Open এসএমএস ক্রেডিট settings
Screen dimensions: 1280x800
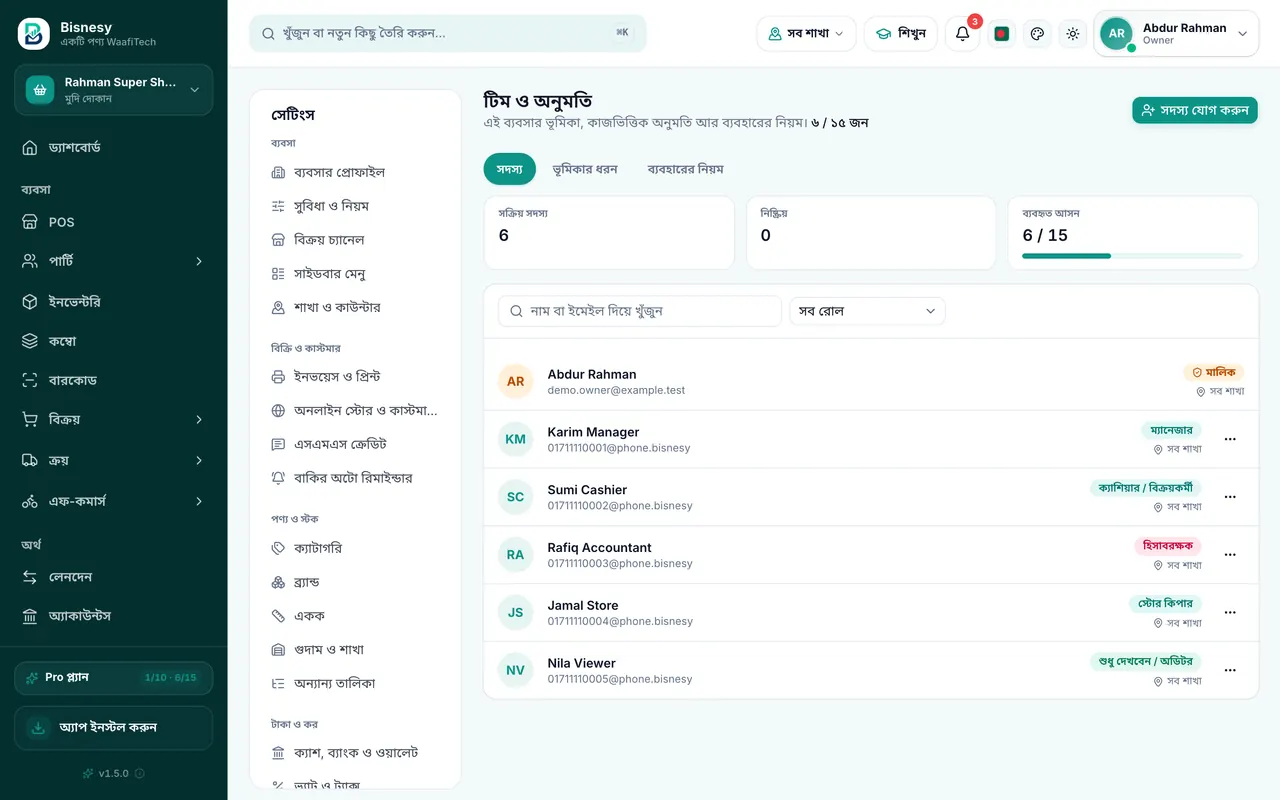pos(355,444)
